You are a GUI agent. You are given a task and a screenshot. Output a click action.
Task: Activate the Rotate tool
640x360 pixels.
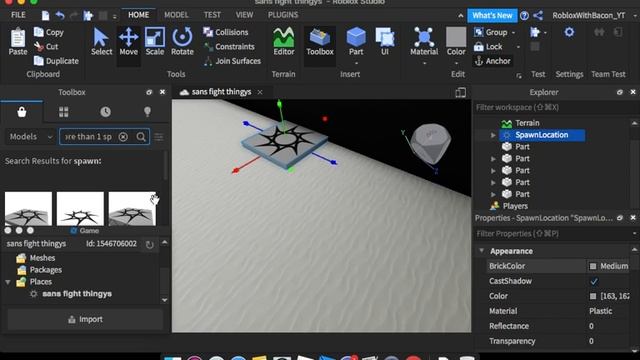182,42
